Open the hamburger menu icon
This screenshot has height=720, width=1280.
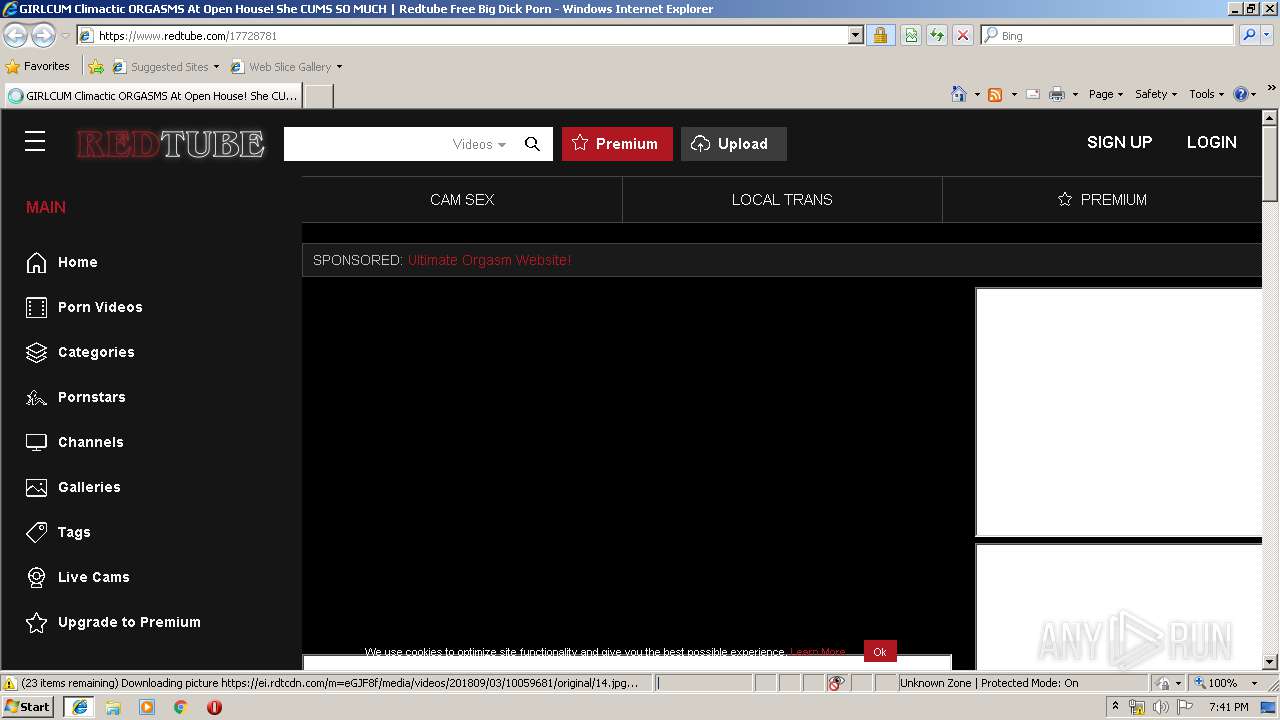35,142
